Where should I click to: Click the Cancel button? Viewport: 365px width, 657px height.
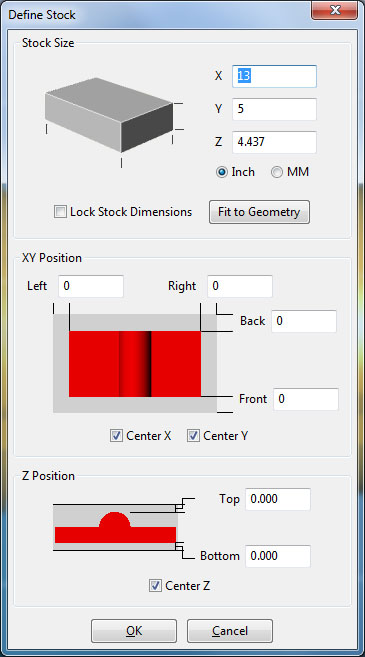pos(230,631)
